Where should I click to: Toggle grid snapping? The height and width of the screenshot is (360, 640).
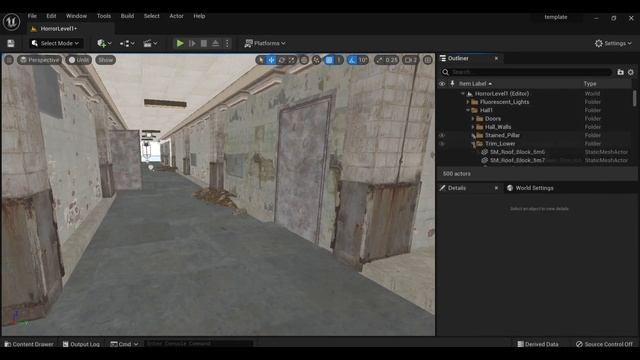(x=329, y=60)
